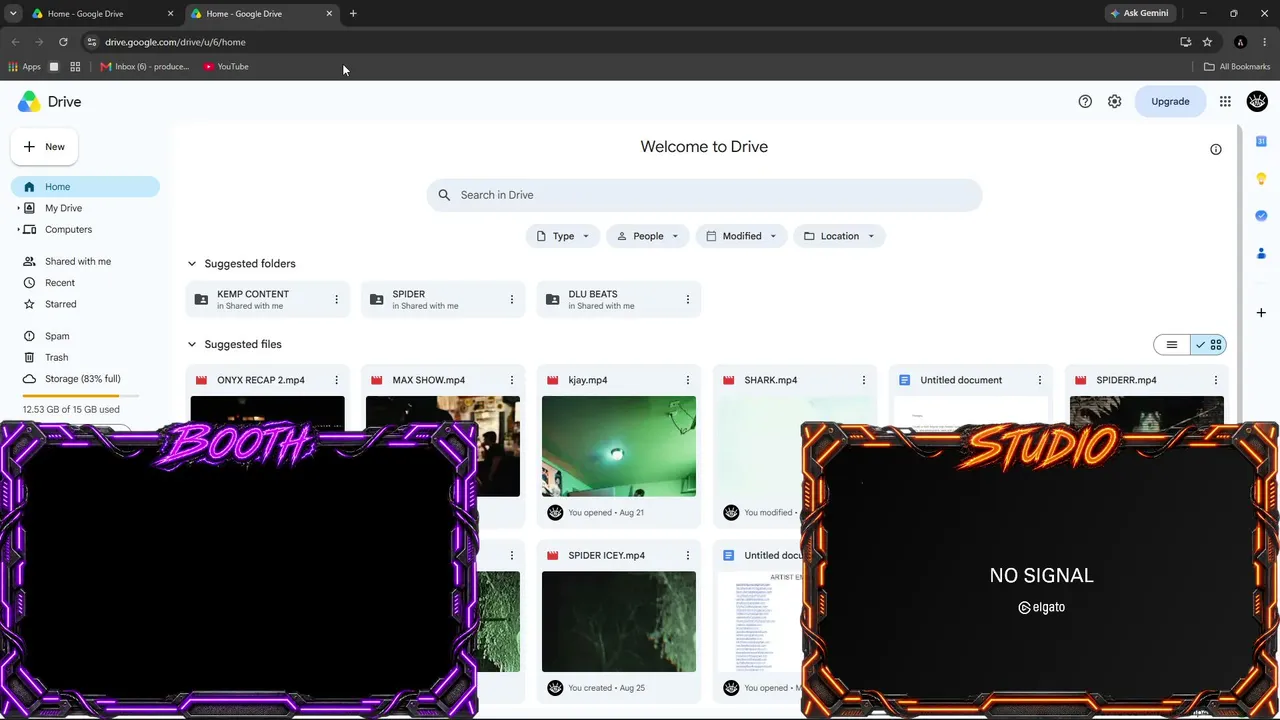1280x720 pixels.
Task: Open more actions for kjay.mp4
Action: click(688, 380)
